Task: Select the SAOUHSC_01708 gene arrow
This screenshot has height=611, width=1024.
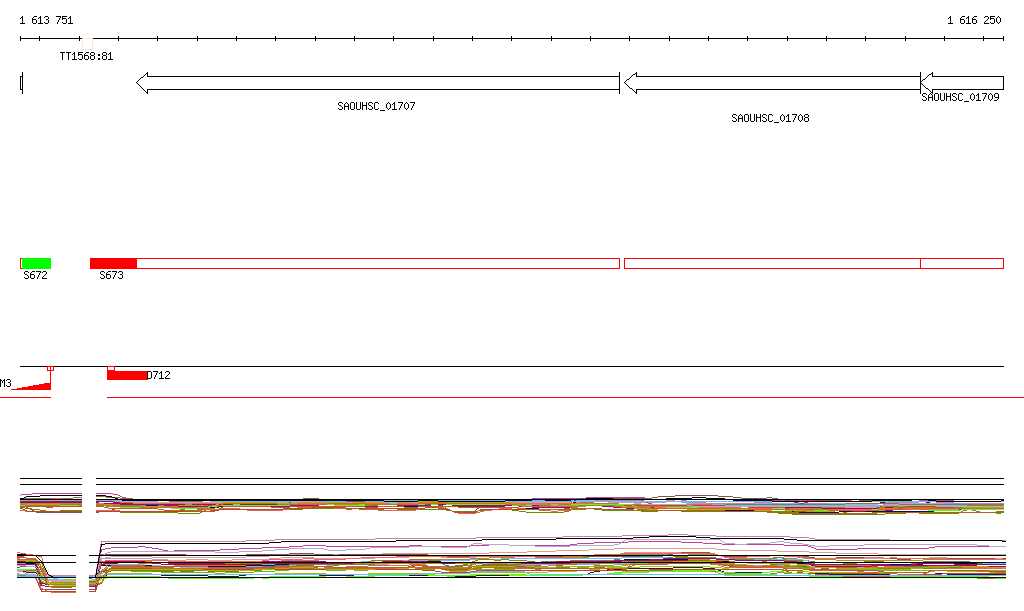Action: coord(772,83)
